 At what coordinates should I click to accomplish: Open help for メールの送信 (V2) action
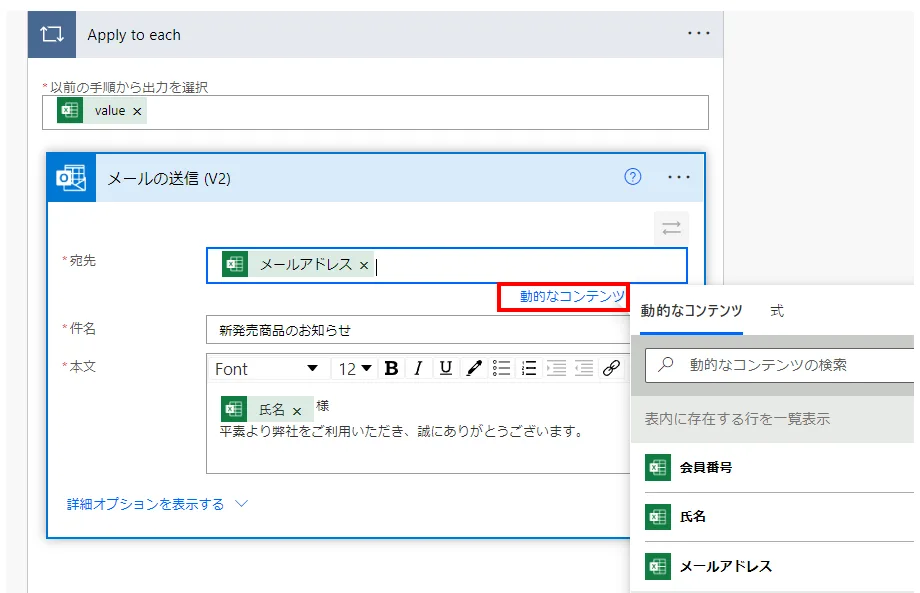(x=632, y=177)
